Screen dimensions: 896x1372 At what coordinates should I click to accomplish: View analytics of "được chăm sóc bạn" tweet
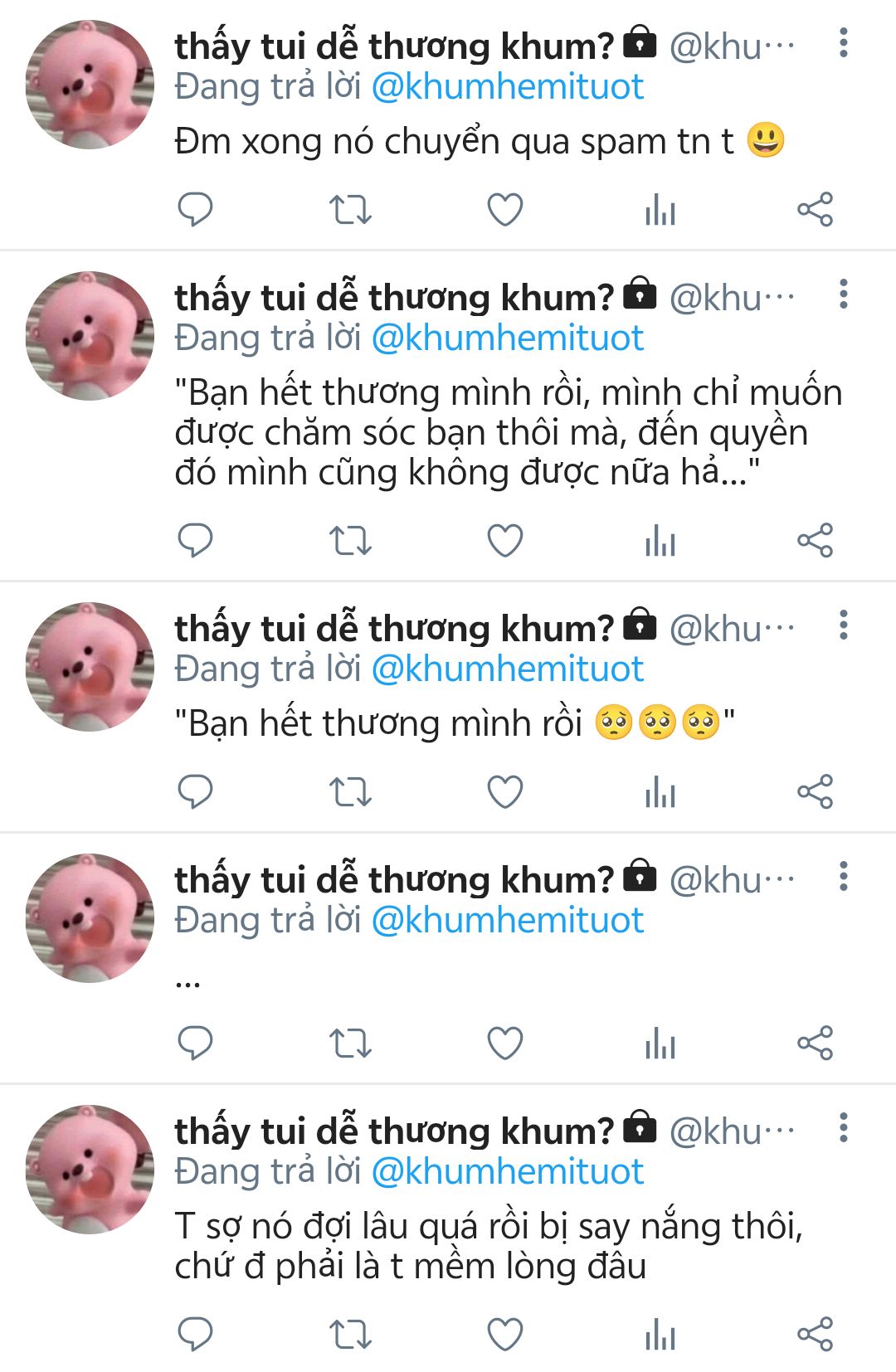click(x=660, y=541)
